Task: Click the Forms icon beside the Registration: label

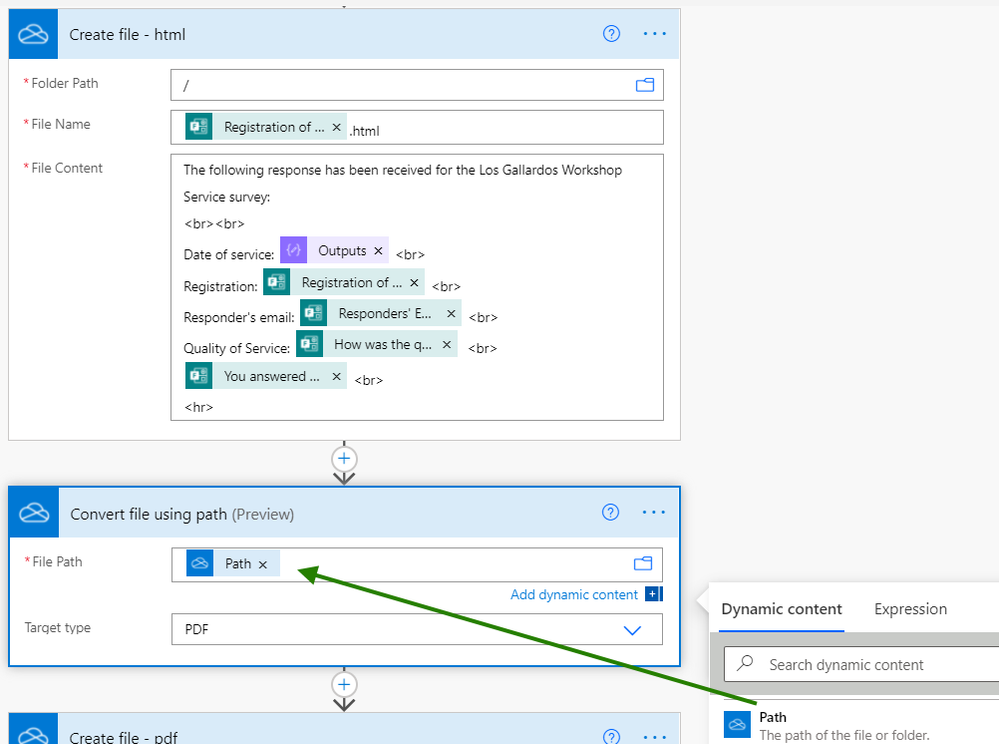Action: click(x=277, y=282)
